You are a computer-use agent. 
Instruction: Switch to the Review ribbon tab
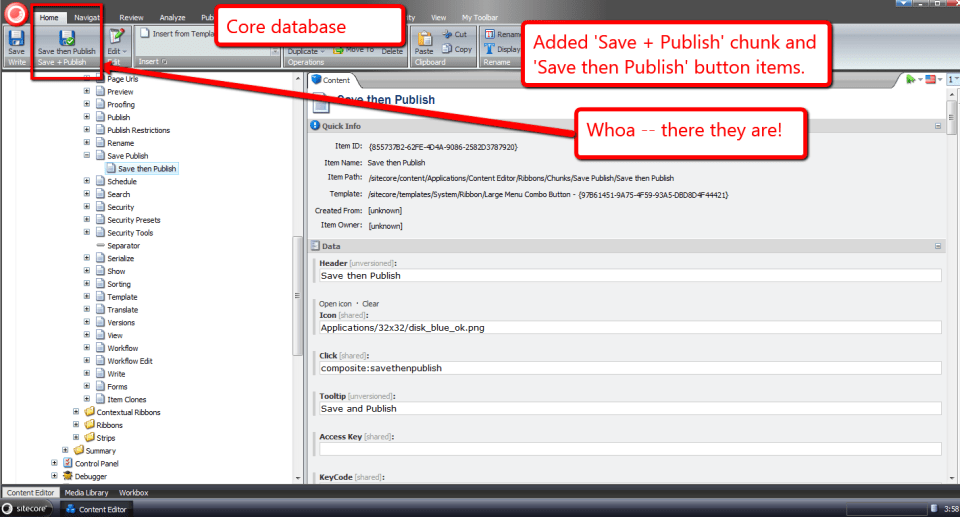pyautogui.click(x=131, y=18)
